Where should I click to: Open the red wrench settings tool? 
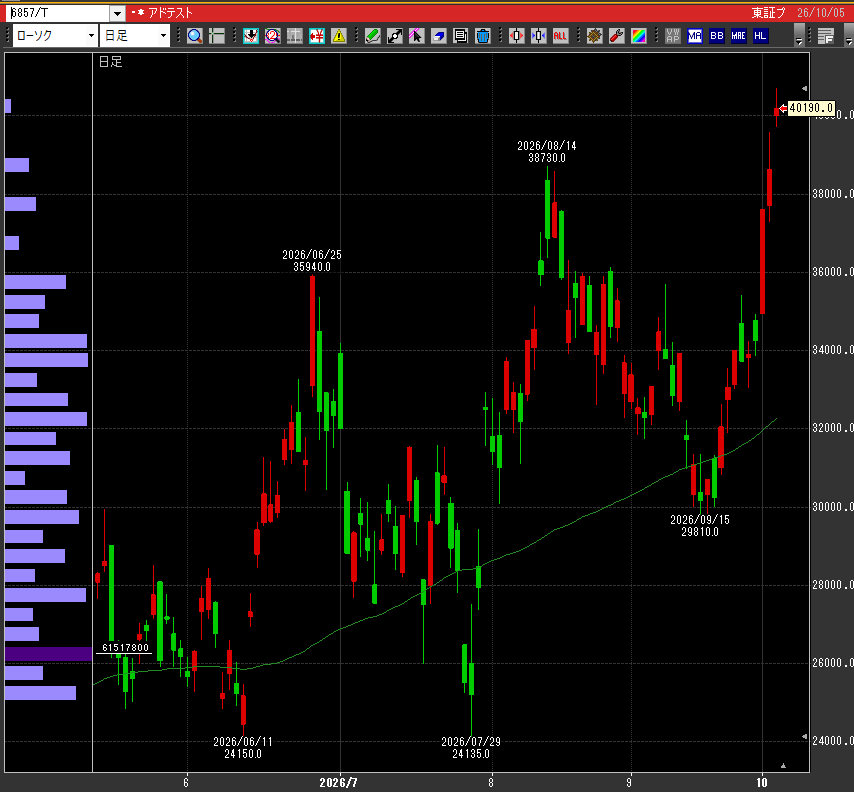616,36
